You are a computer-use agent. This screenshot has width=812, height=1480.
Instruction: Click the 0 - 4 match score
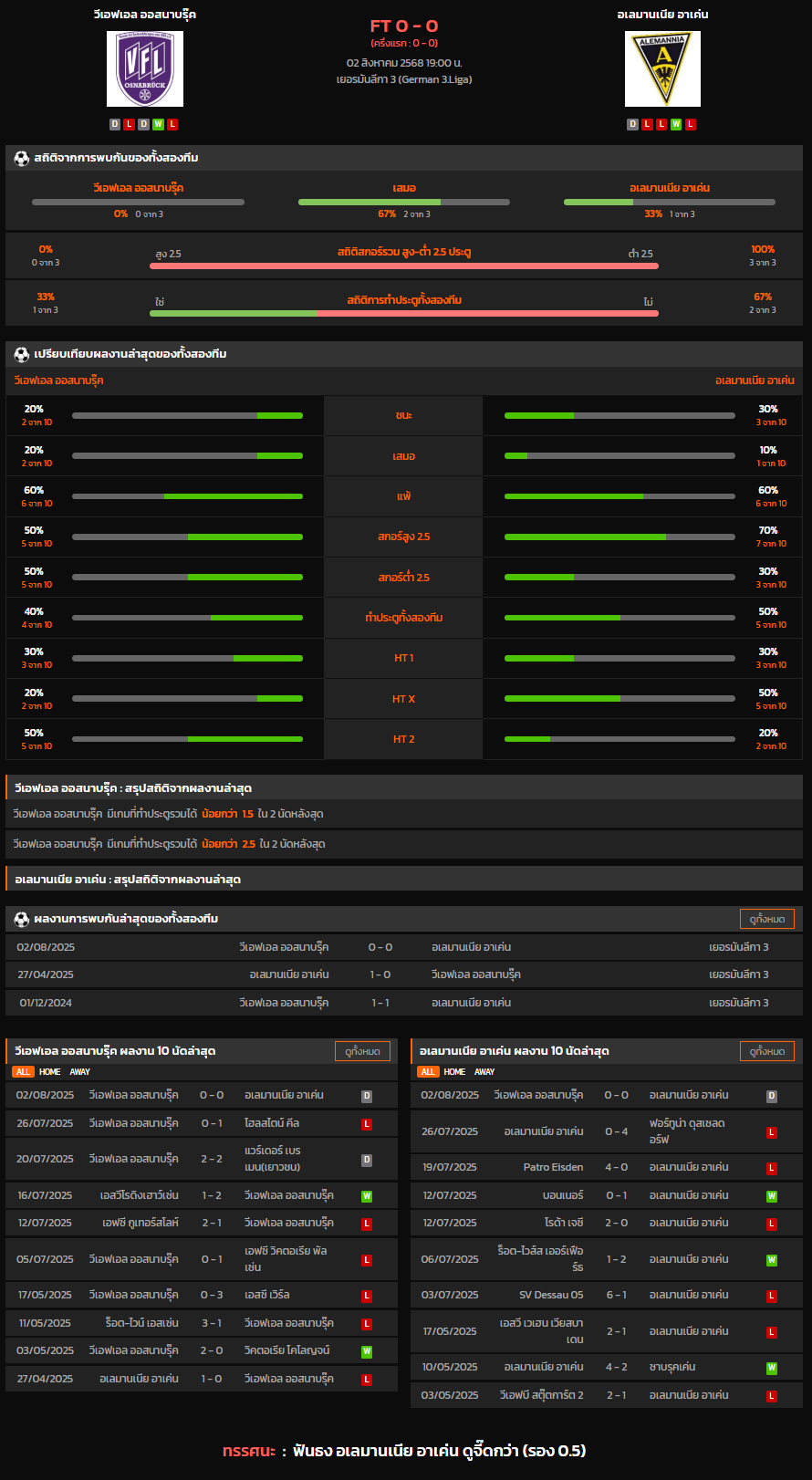[617, 1131]
